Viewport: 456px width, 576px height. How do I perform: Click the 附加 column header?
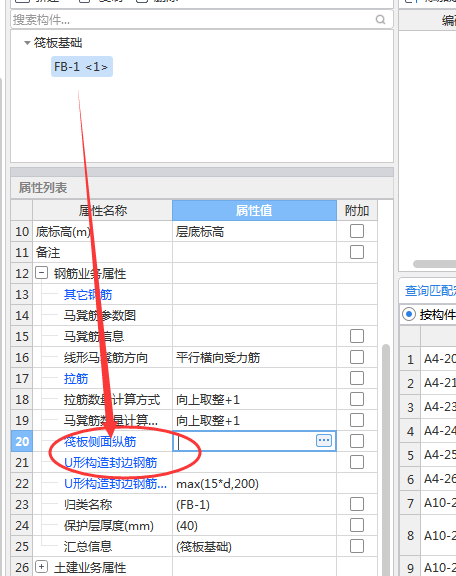point(357,210)
